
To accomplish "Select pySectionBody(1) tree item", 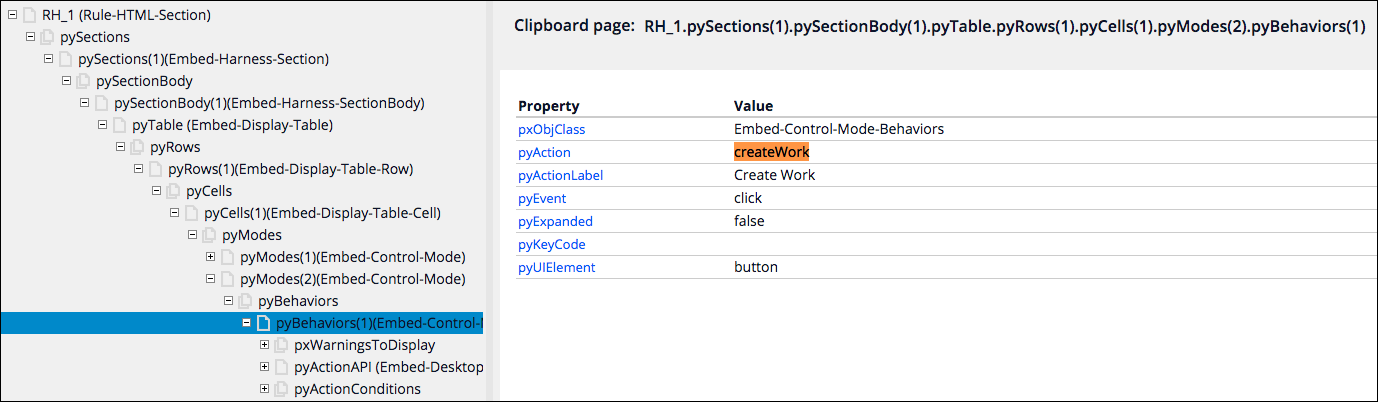I will 269,103.
